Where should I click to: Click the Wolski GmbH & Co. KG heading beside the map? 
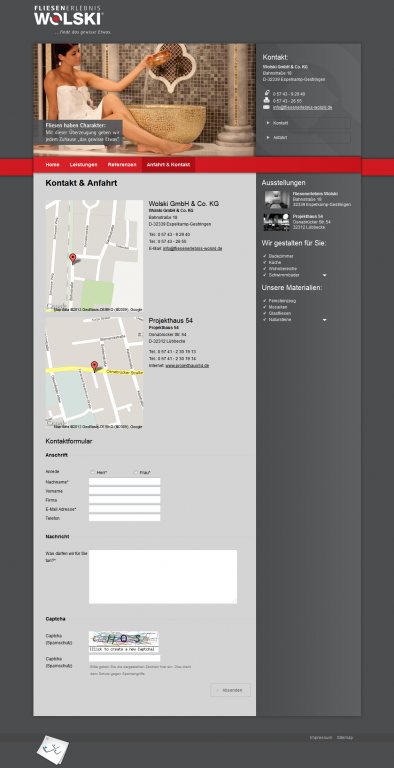tap(184, 203)
